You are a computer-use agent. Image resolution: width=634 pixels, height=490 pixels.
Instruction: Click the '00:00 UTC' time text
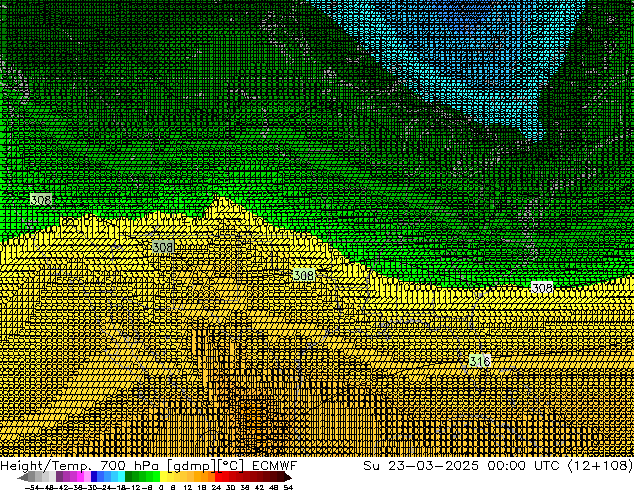tap(524, 466)
